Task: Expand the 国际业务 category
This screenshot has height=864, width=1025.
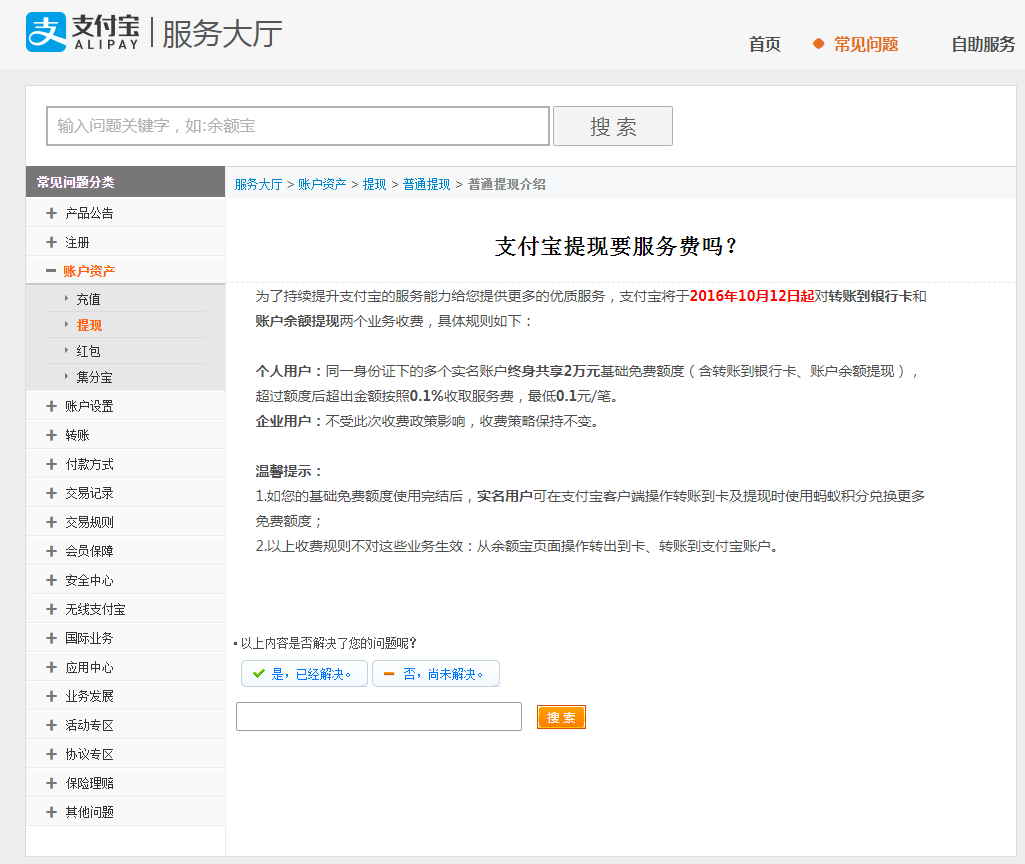Action: pyautogui.click(x=89, y=638)
